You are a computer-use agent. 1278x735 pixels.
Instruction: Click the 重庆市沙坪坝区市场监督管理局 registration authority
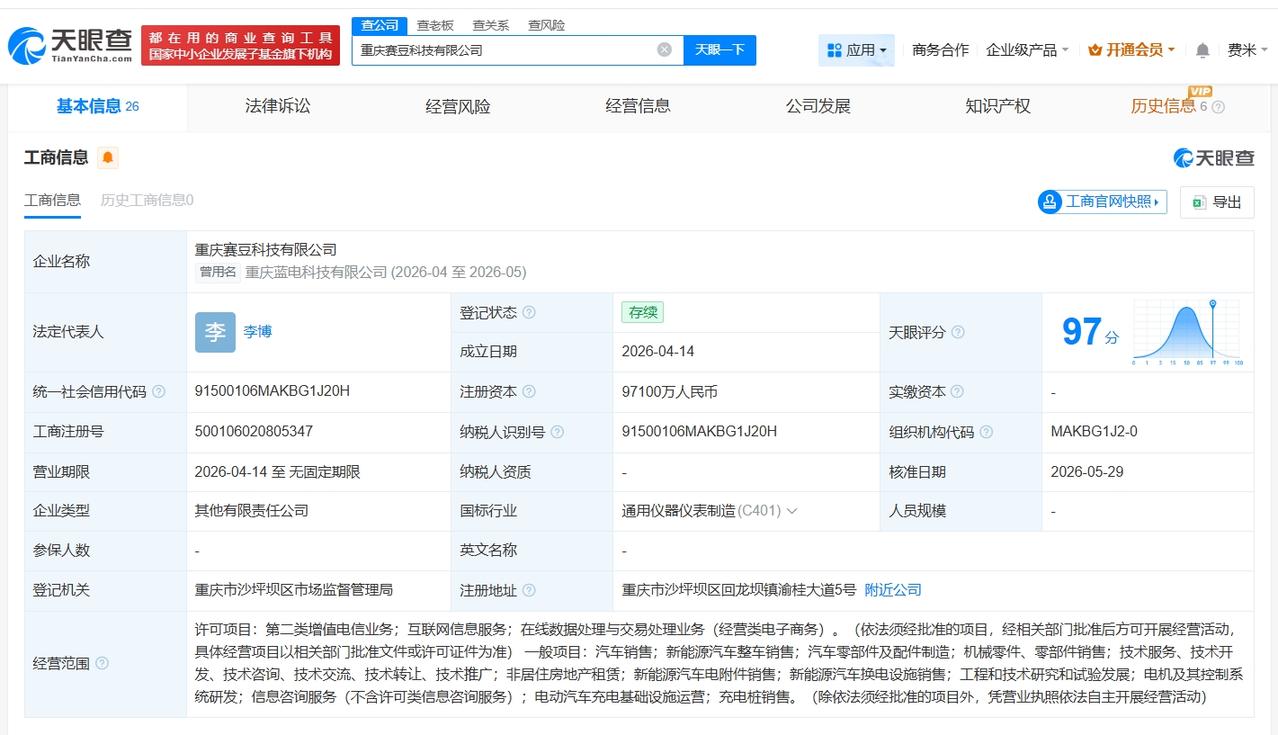[294, 590]
